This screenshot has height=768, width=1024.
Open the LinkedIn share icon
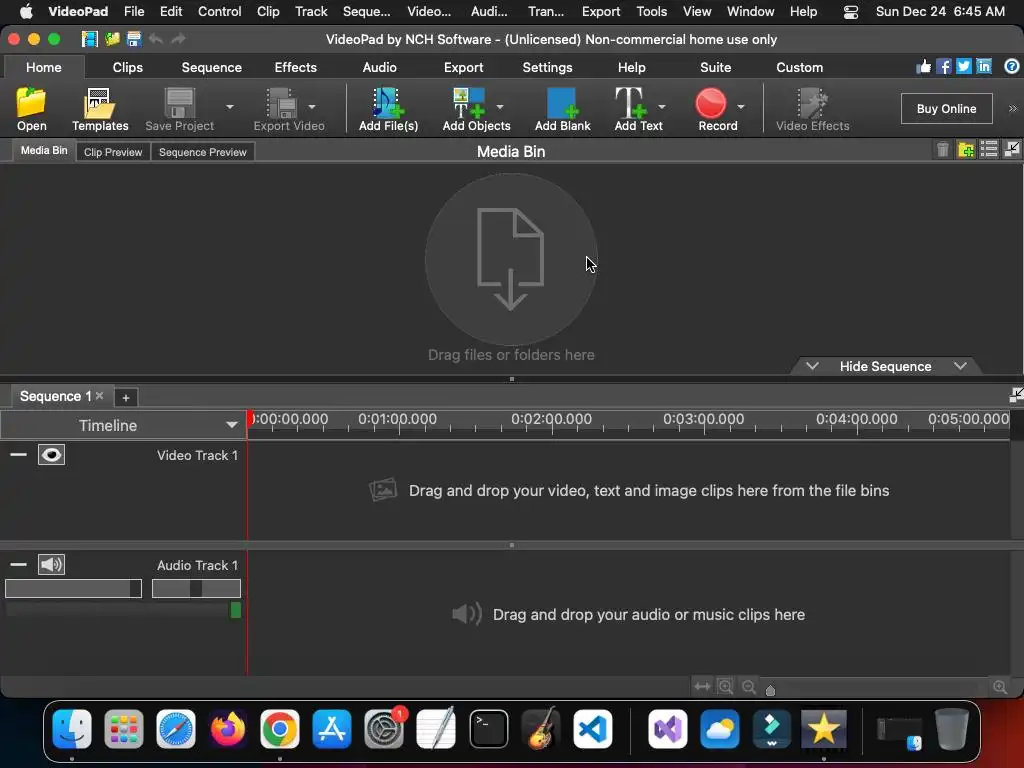(x=984, y=67)
